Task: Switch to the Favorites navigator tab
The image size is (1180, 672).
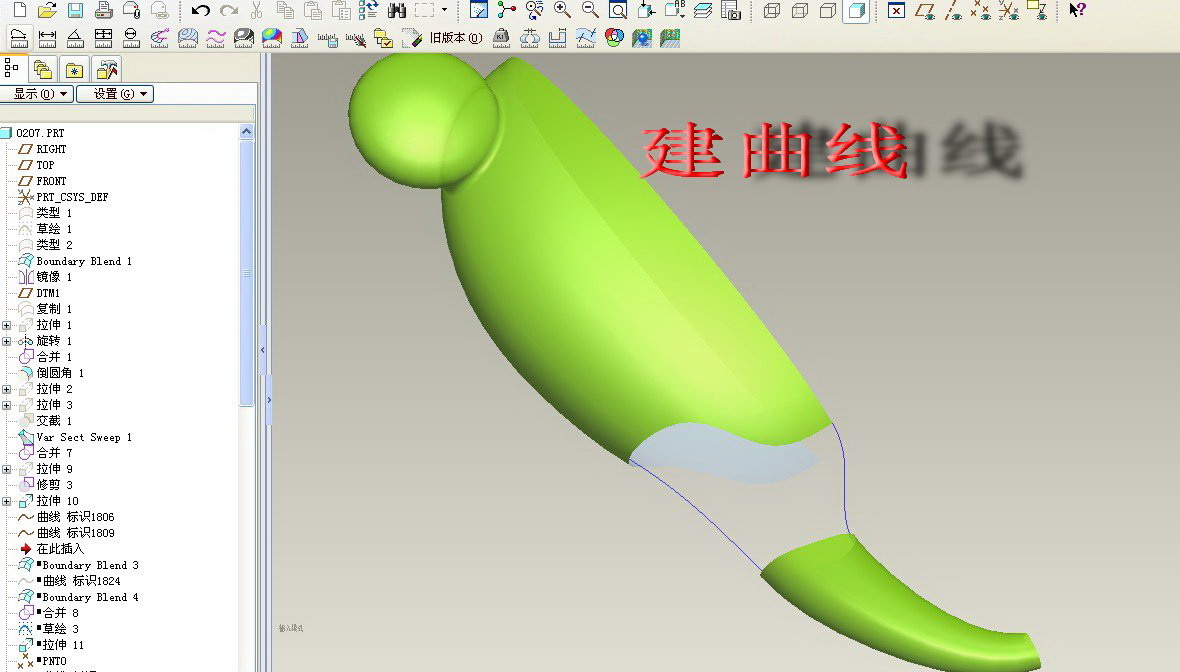Action: pyautogui.click(x=74, y=69)
